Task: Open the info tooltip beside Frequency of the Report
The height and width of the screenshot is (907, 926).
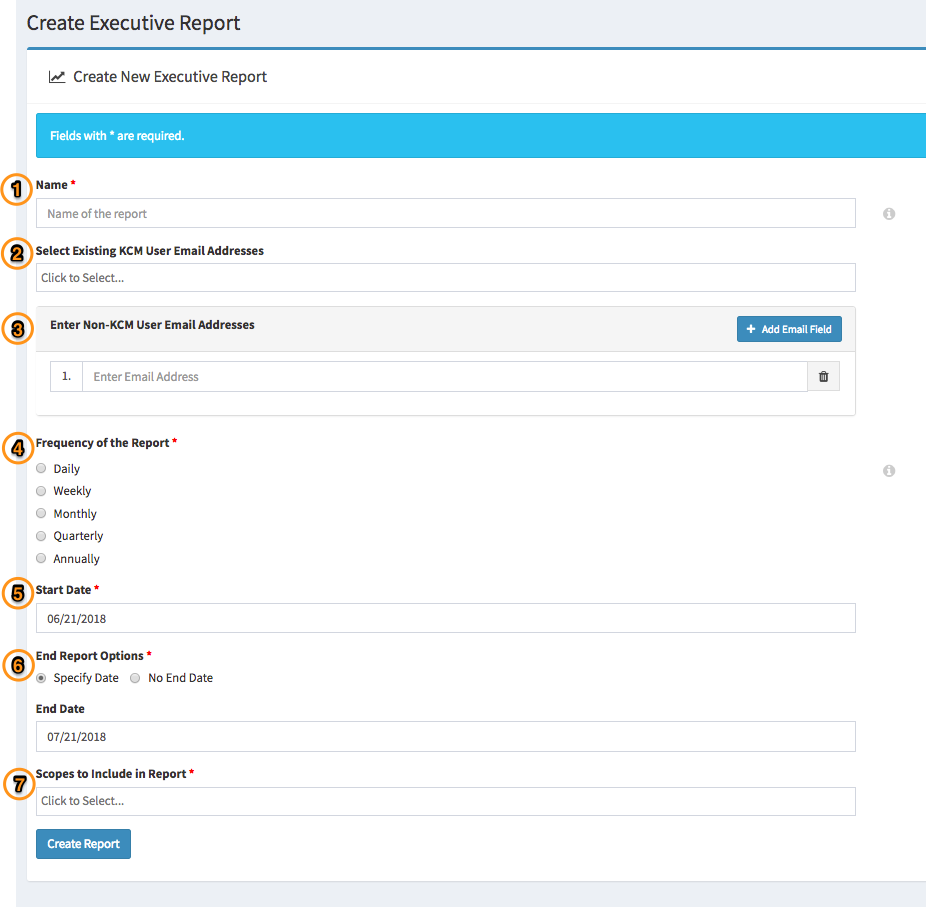Action: [889, 471]
